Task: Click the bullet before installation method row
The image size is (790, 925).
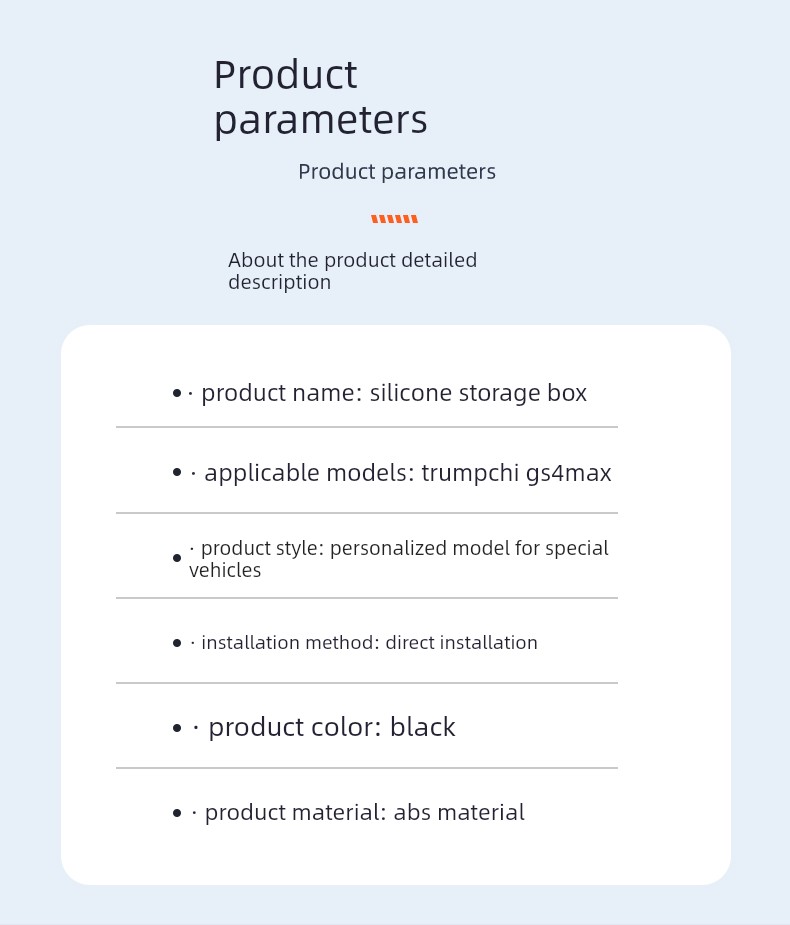Action: coord(177,643)
